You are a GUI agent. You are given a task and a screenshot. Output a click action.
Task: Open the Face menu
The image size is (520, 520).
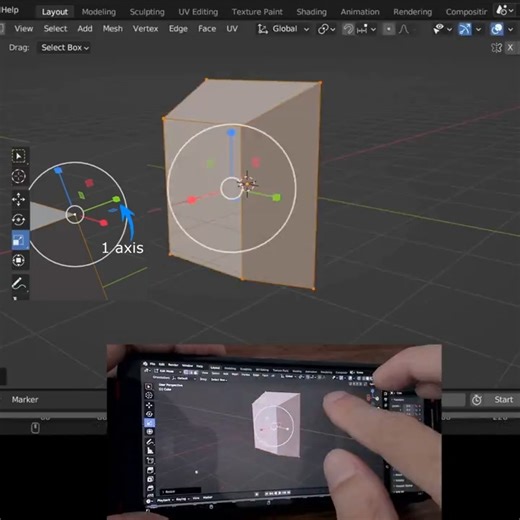[207, 29]
